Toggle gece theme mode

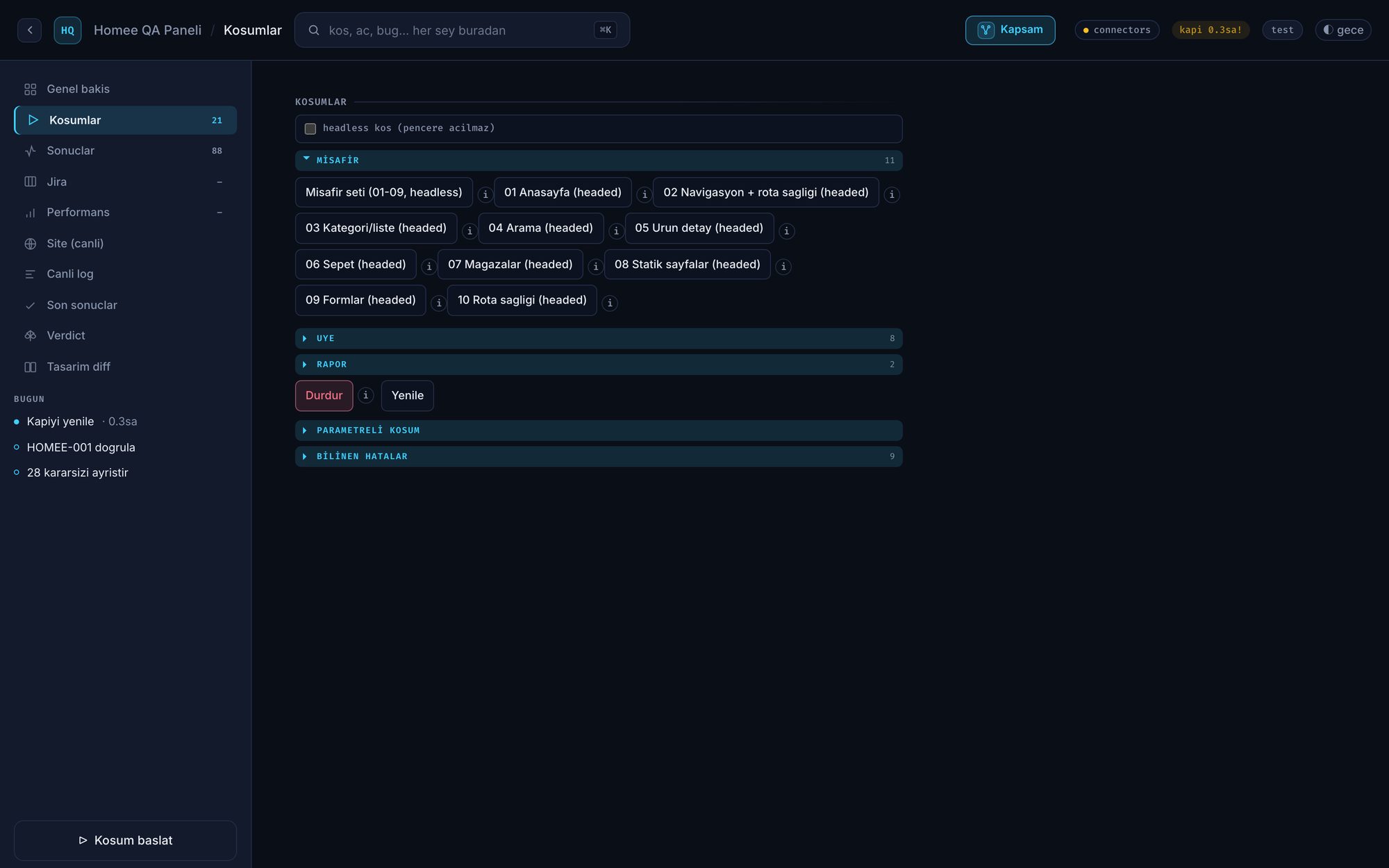pos(1343,30)
